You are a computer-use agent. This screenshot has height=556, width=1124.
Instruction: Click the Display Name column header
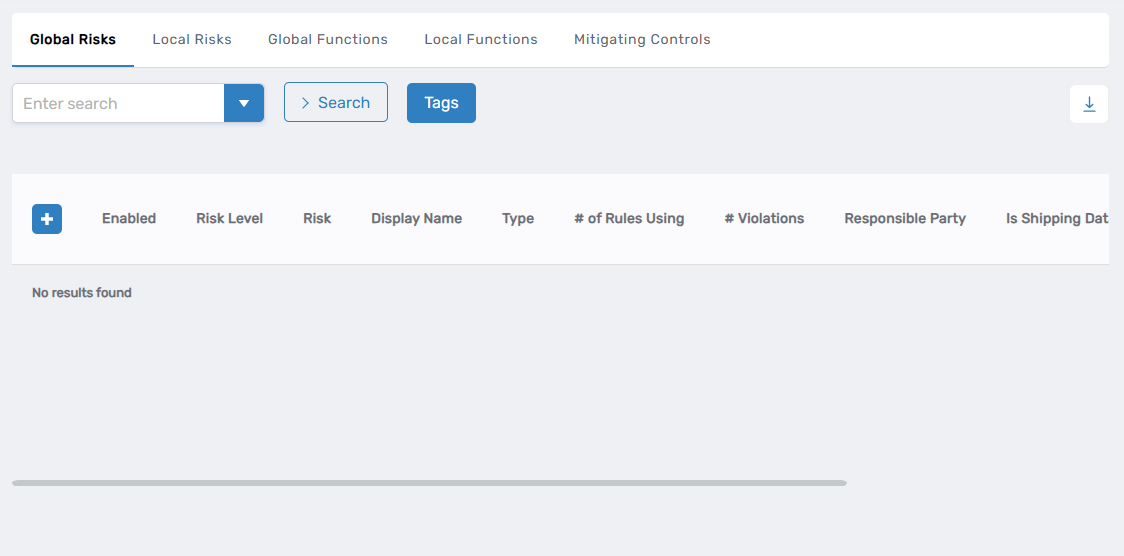click(x=416, y=219)
